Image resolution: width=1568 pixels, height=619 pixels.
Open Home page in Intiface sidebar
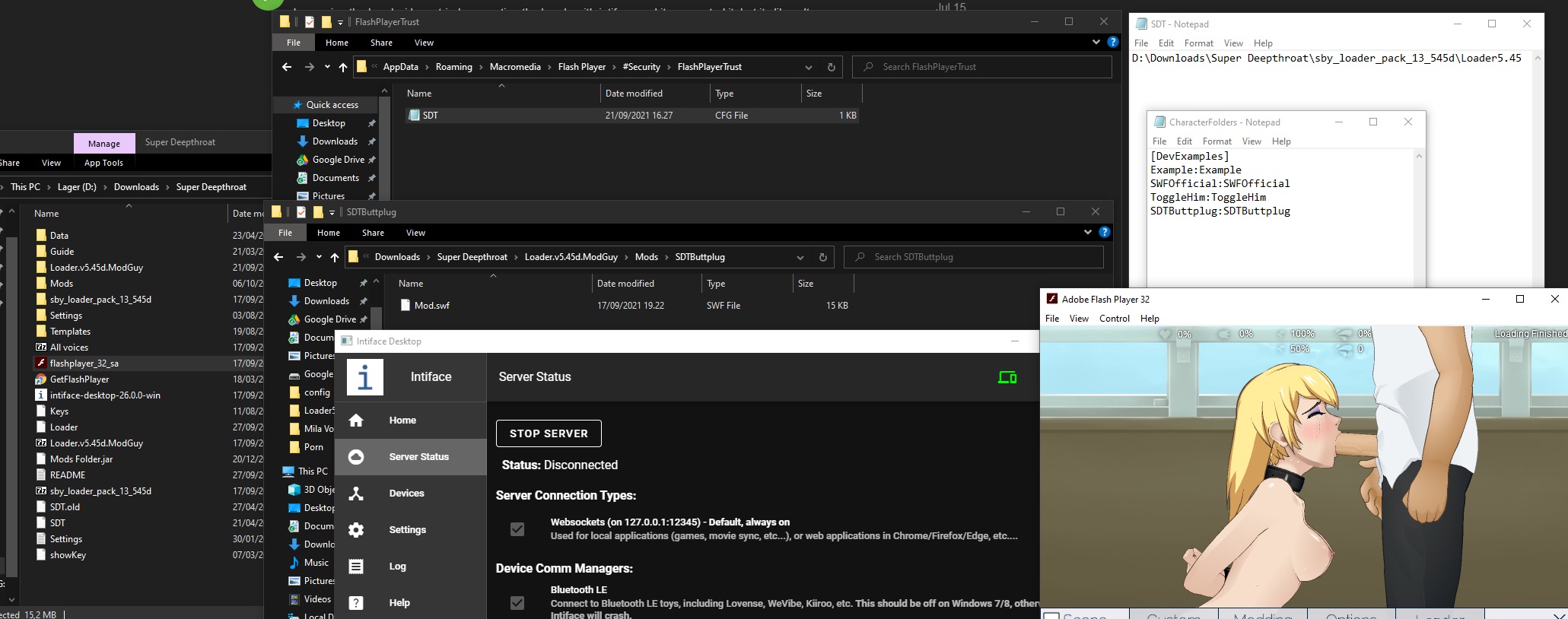(x=411, y=421)
